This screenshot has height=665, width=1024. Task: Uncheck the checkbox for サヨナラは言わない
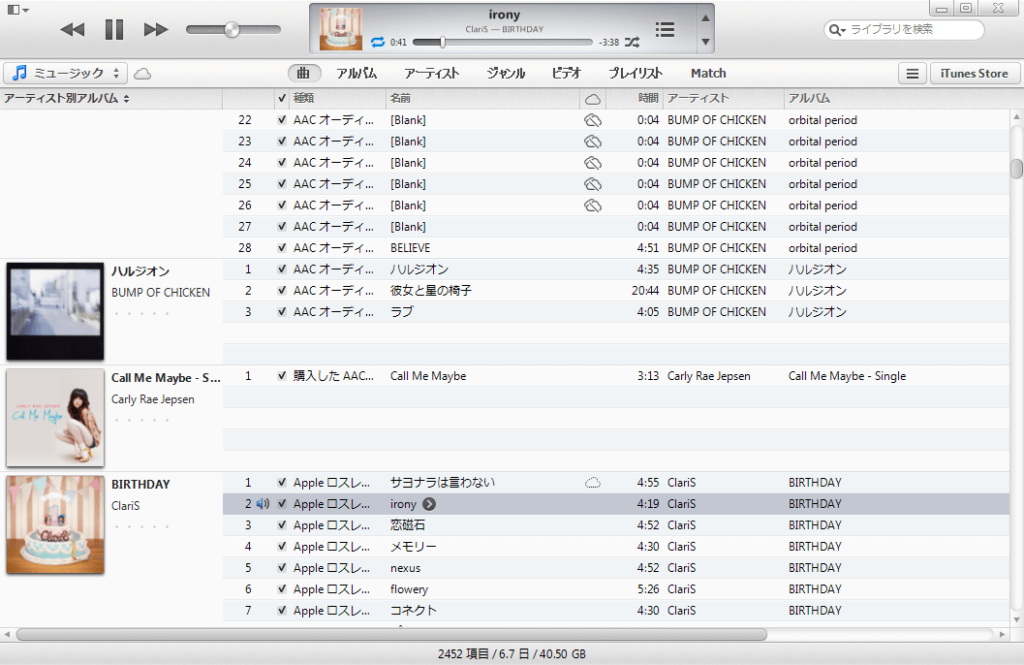[281, 483]
